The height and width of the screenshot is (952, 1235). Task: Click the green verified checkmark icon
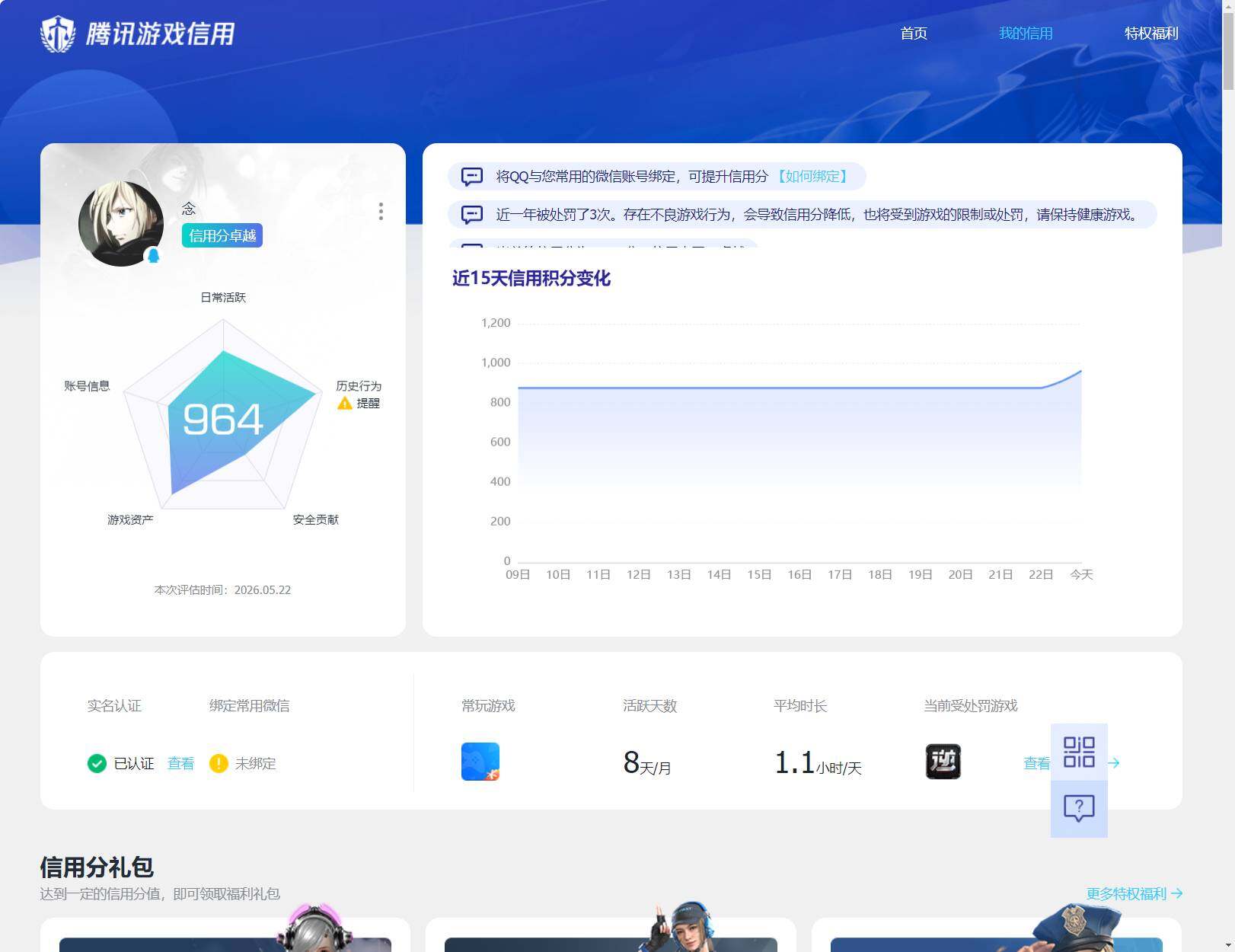[x=97, y=763]
